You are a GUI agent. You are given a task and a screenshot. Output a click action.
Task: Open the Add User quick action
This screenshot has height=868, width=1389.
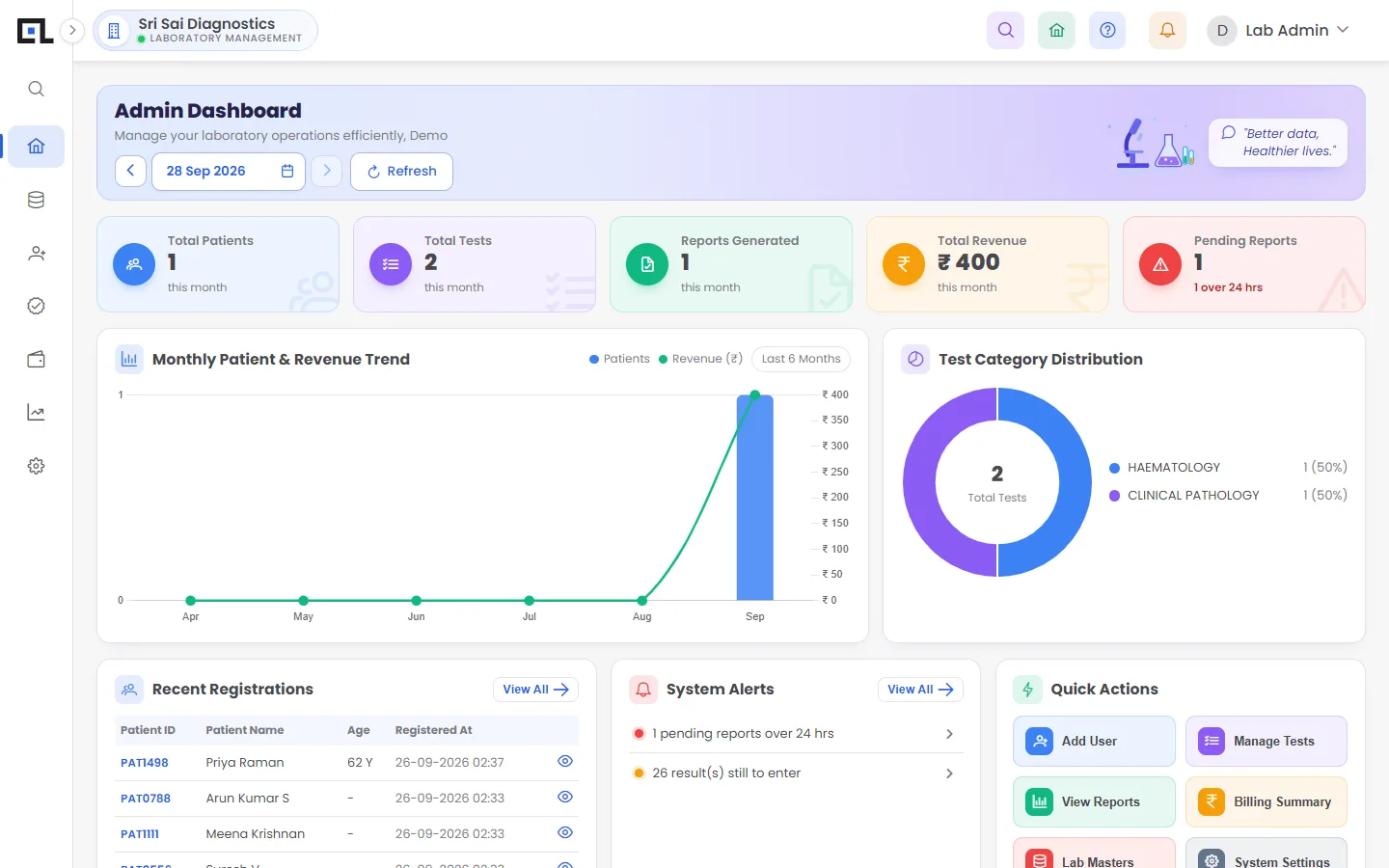click(x=1094, y=741)
